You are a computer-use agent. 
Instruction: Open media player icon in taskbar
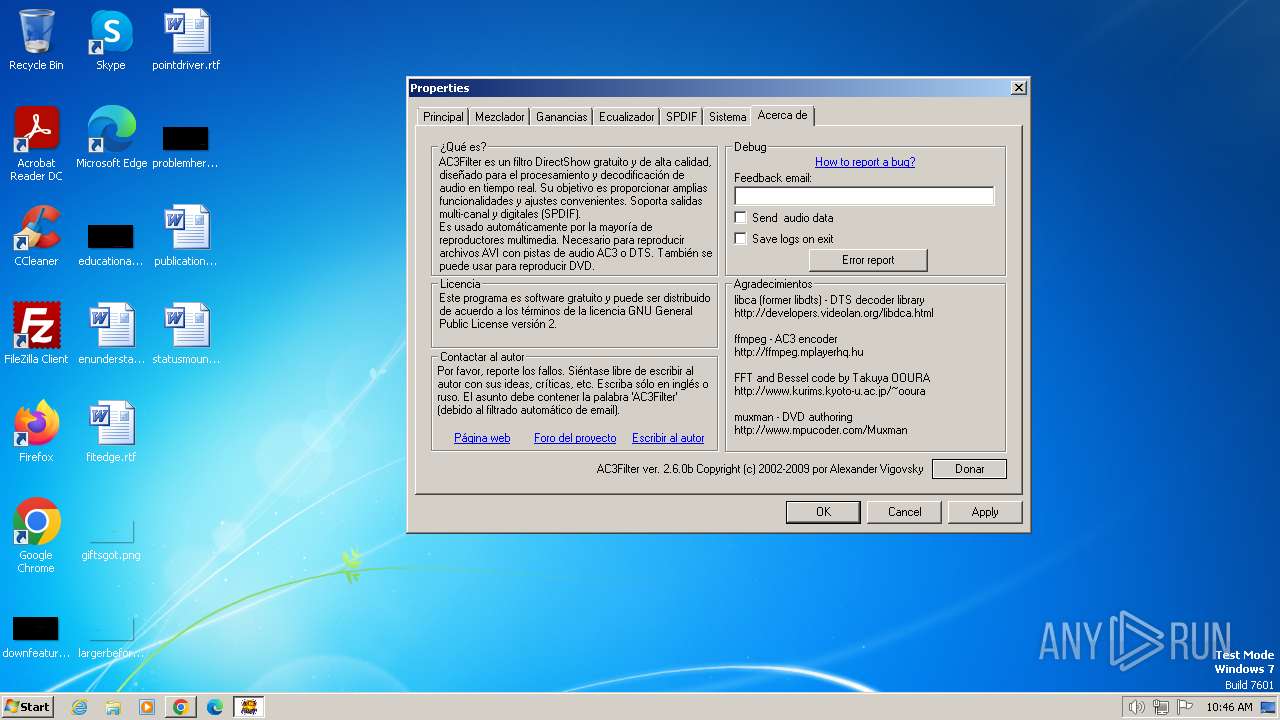[x=147, y=707]
